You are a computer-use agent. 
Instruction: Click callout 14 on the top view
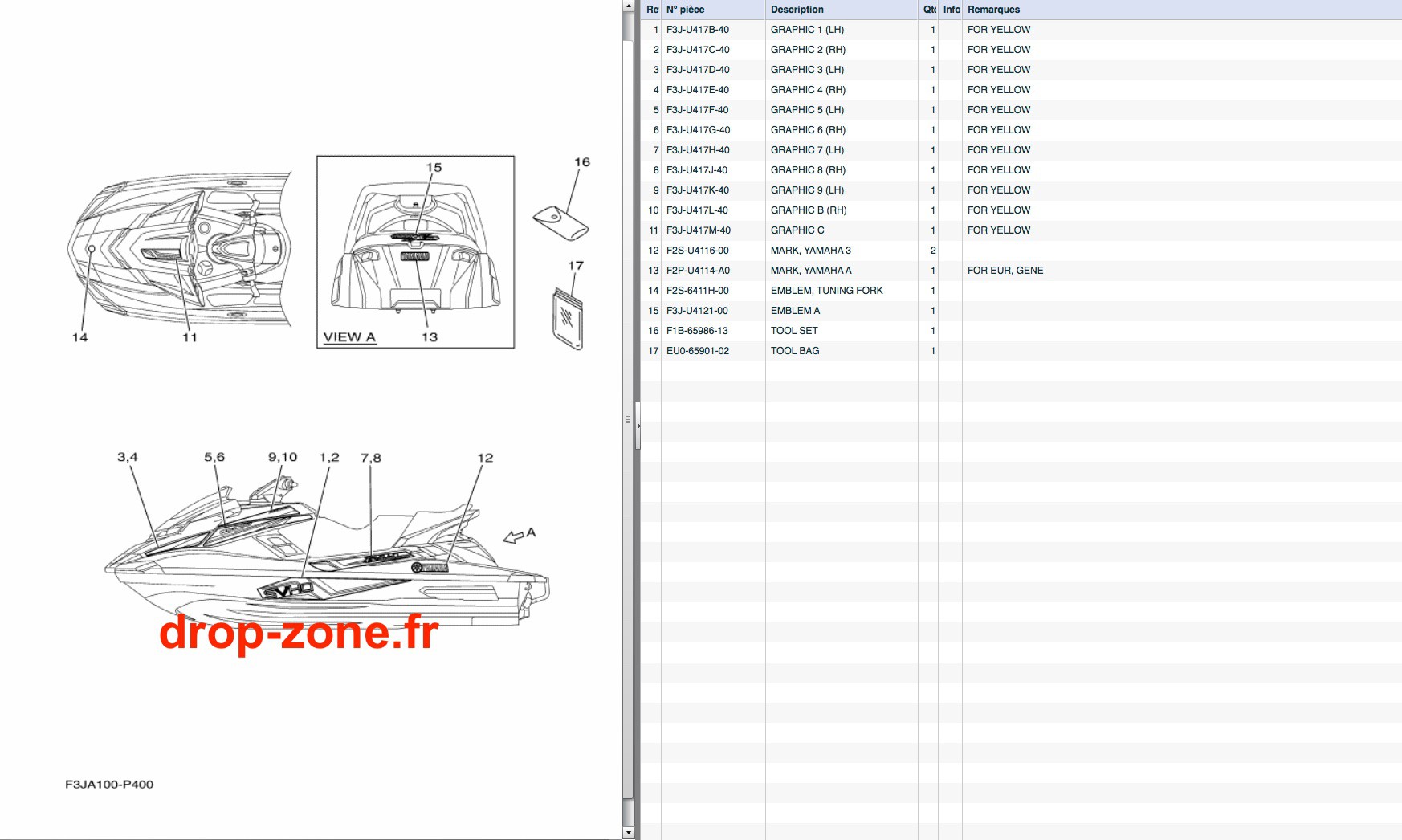pos(80,337)
